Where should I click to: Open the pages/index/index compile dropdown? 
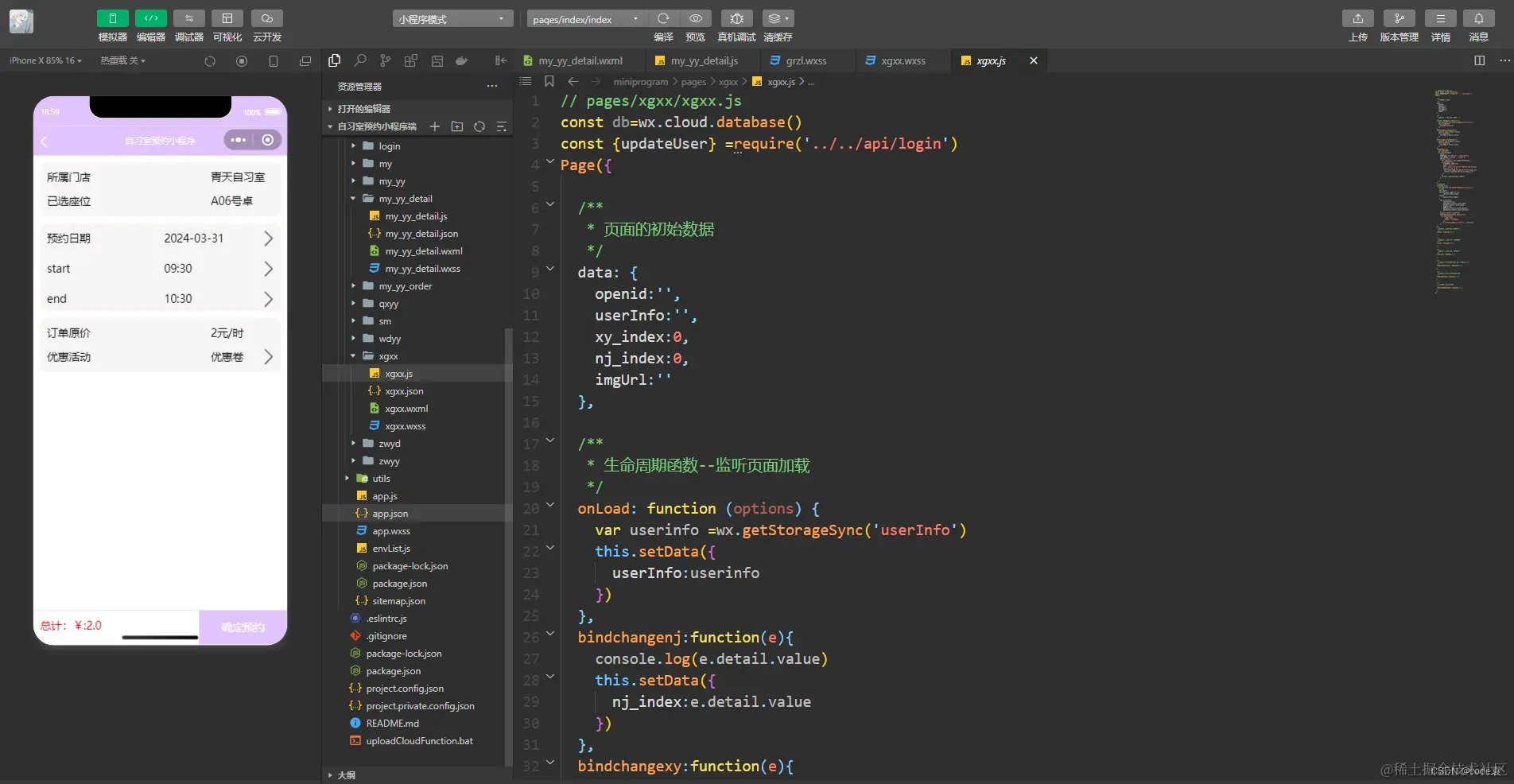point(587,19)
